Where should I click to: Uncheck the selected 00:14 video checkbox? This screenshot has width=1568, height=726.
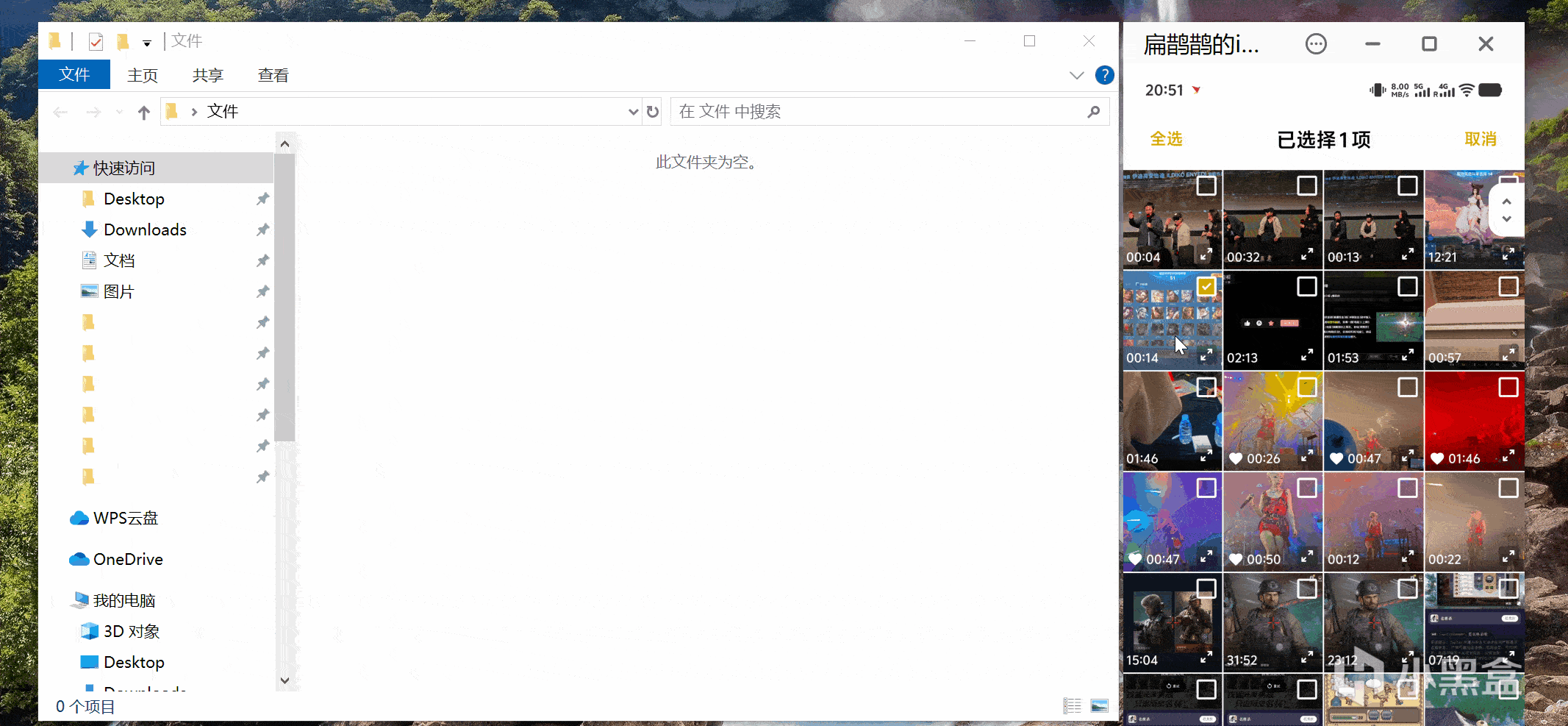(1206, 286)
